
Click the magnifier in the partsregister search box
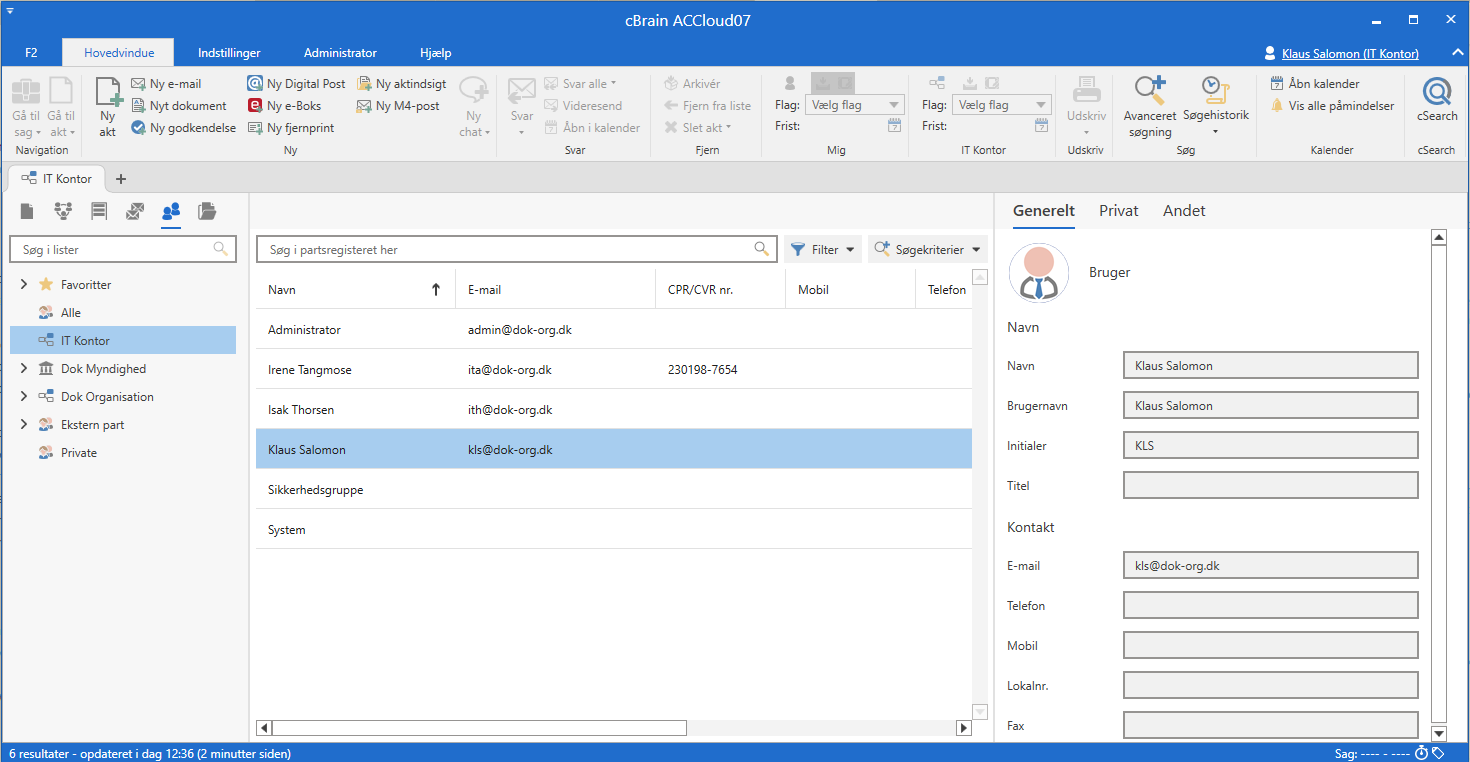pyautogui.click(x=762, y=249)
